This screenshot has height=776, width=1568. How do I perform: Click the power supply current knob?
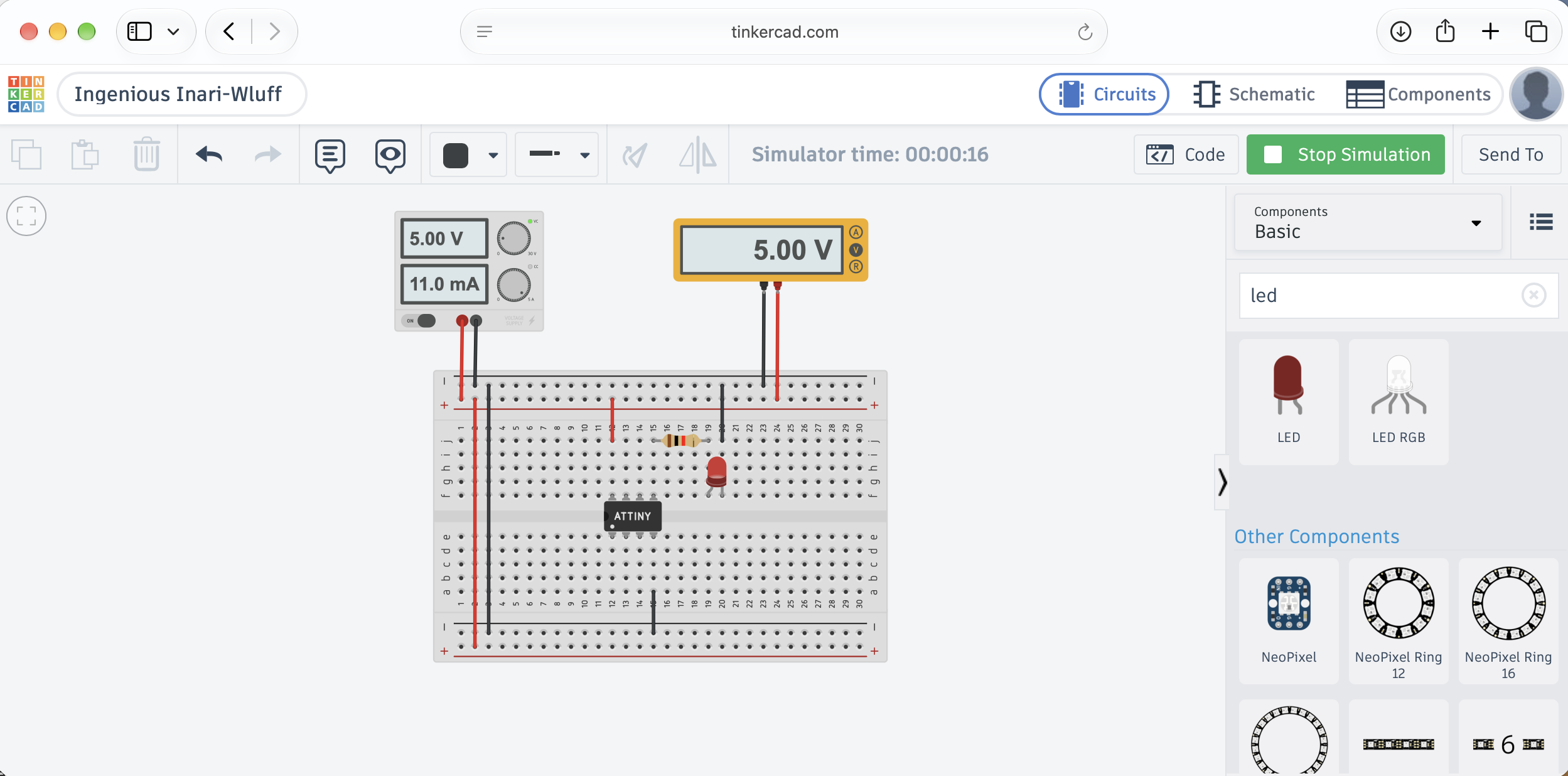(513, 285)
